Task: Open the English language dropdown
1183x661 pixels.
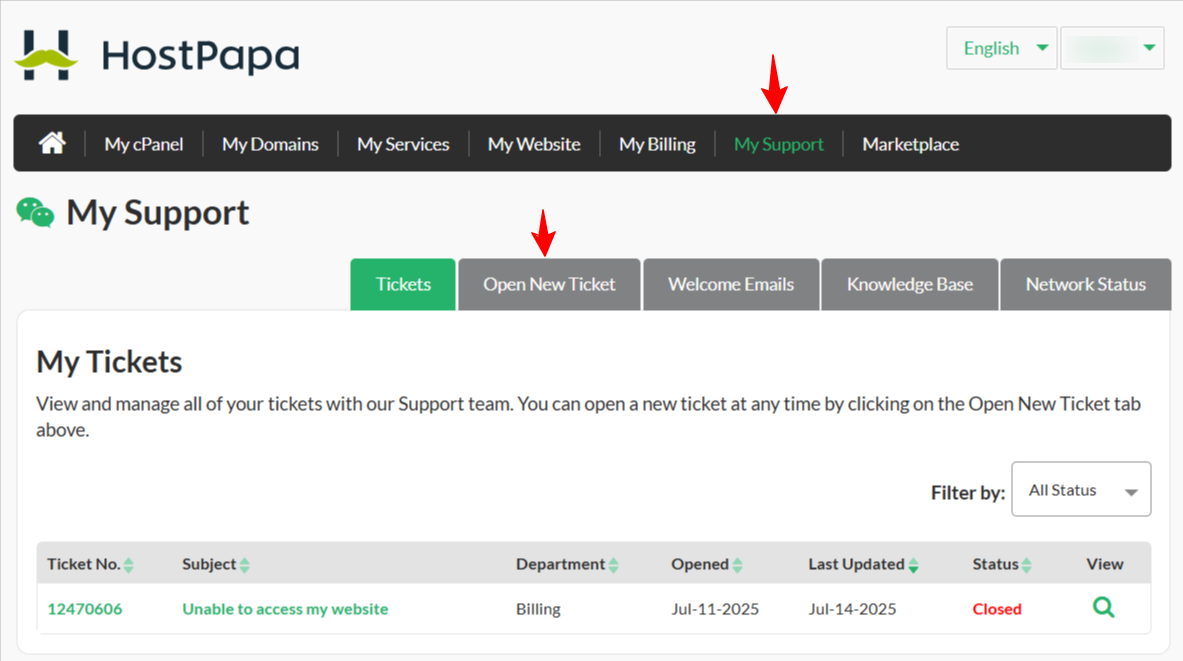Action: 1001,48
